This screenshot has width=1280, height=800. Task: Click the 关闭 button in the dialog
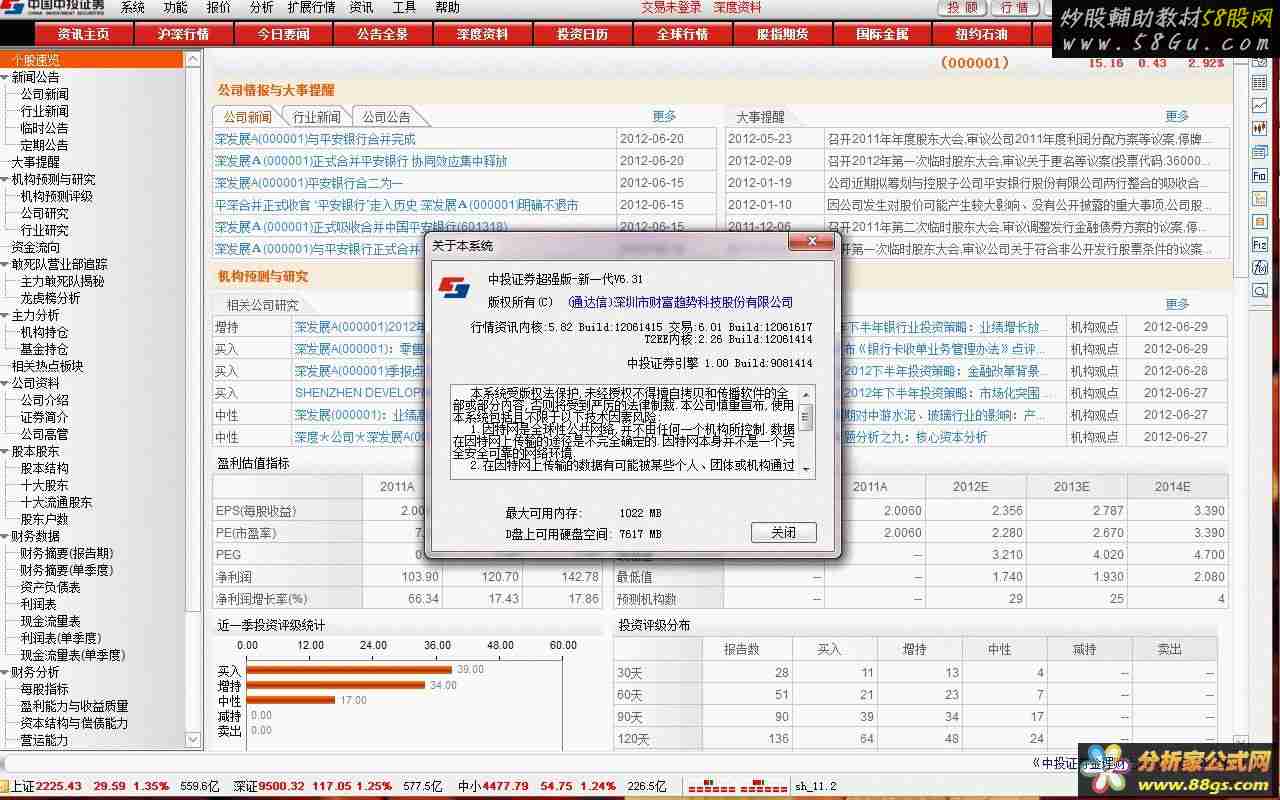(783, 533)
